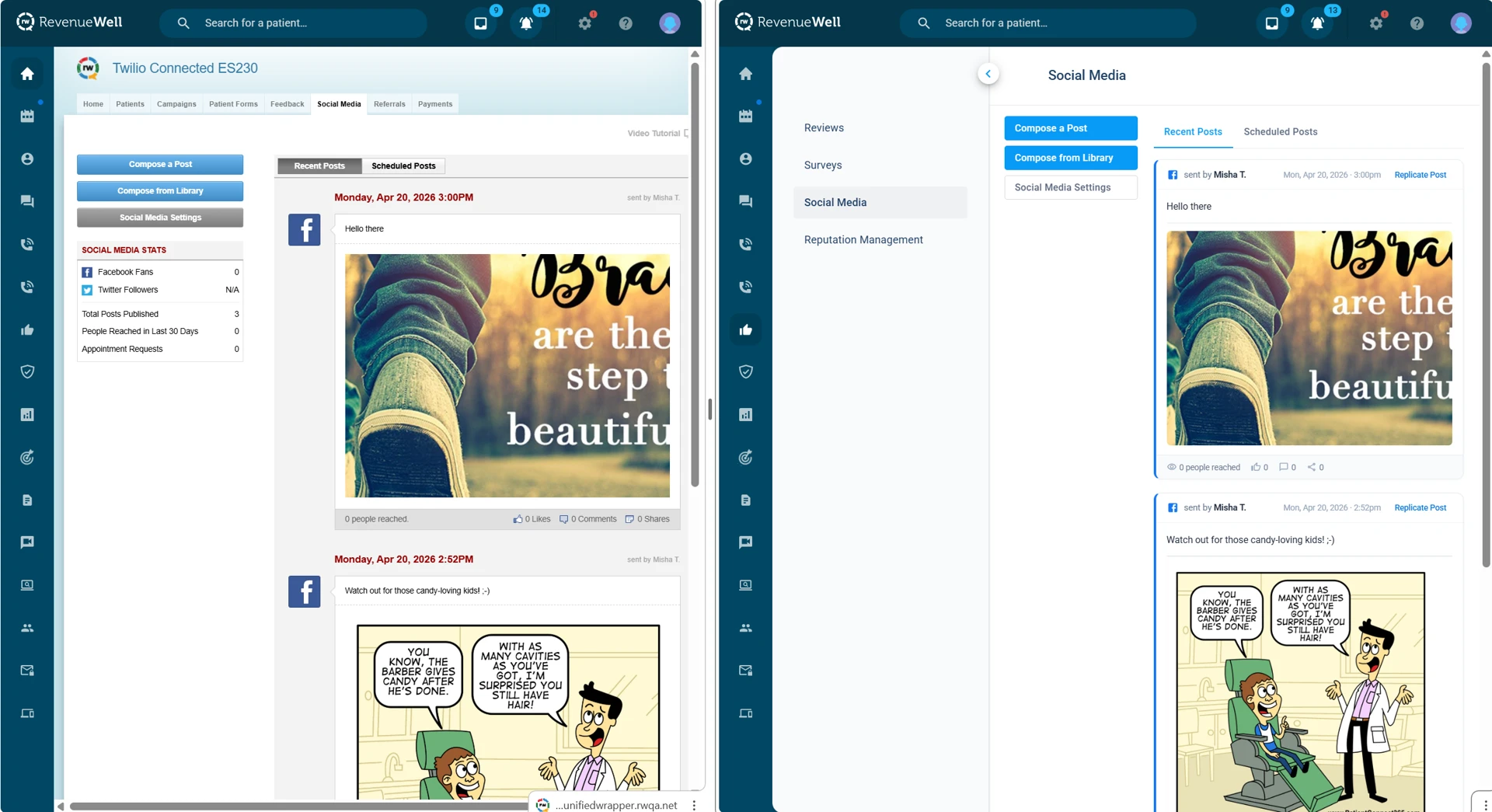Click the patient search field in right window

click(x=1057, y=23)
